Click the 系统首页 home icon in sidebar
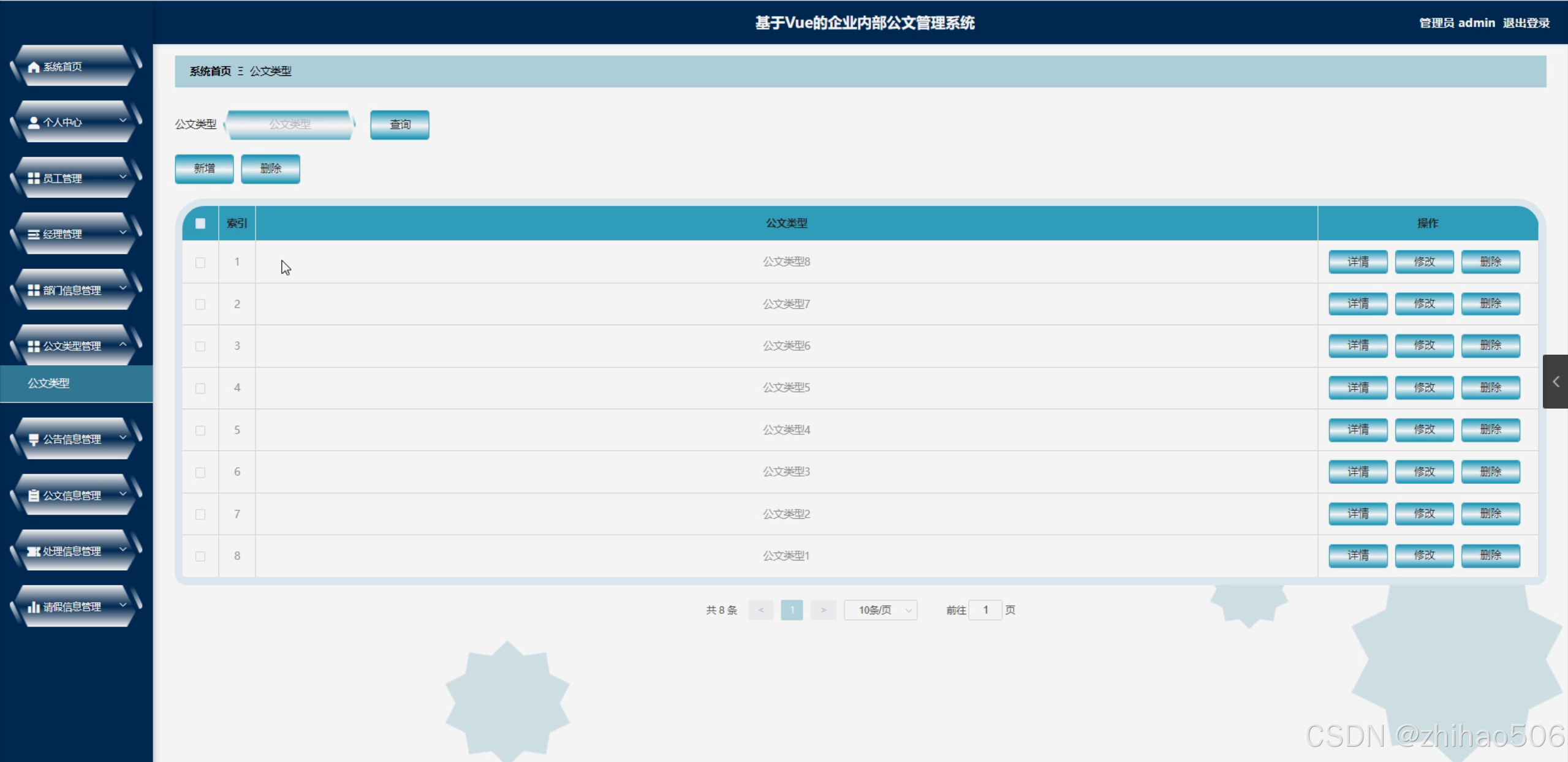 (33, 66)
